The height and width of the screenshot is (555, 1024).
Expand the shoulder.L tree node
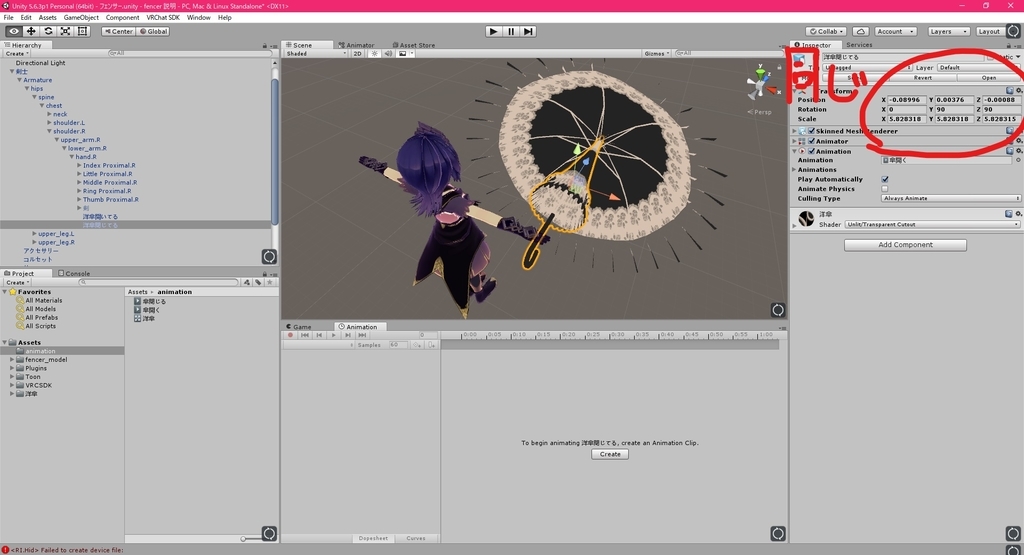point(49,122)
